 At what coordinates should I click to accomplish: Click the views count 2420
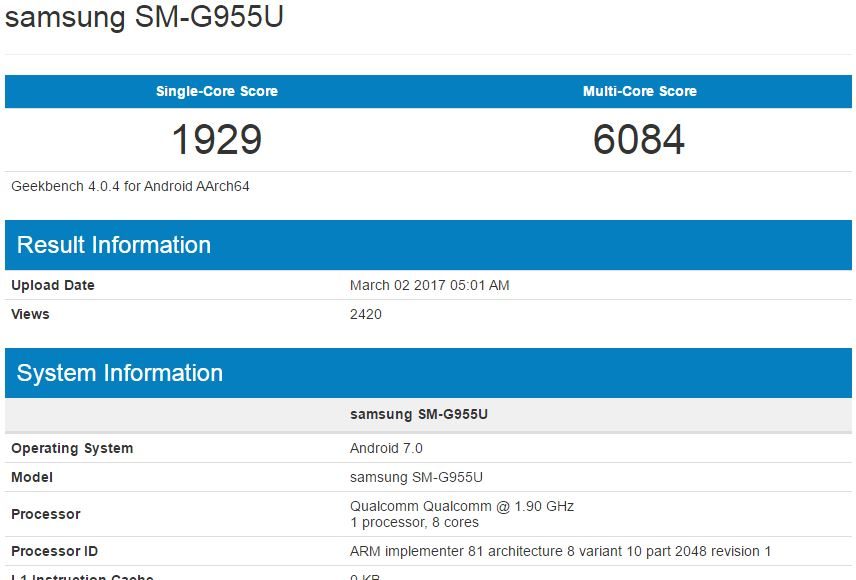tap(365, 314)
